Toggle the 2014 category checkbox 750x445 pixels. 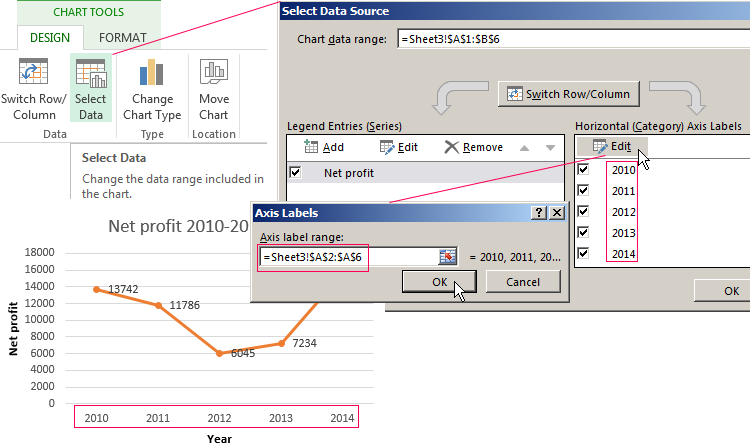point(584,254)
